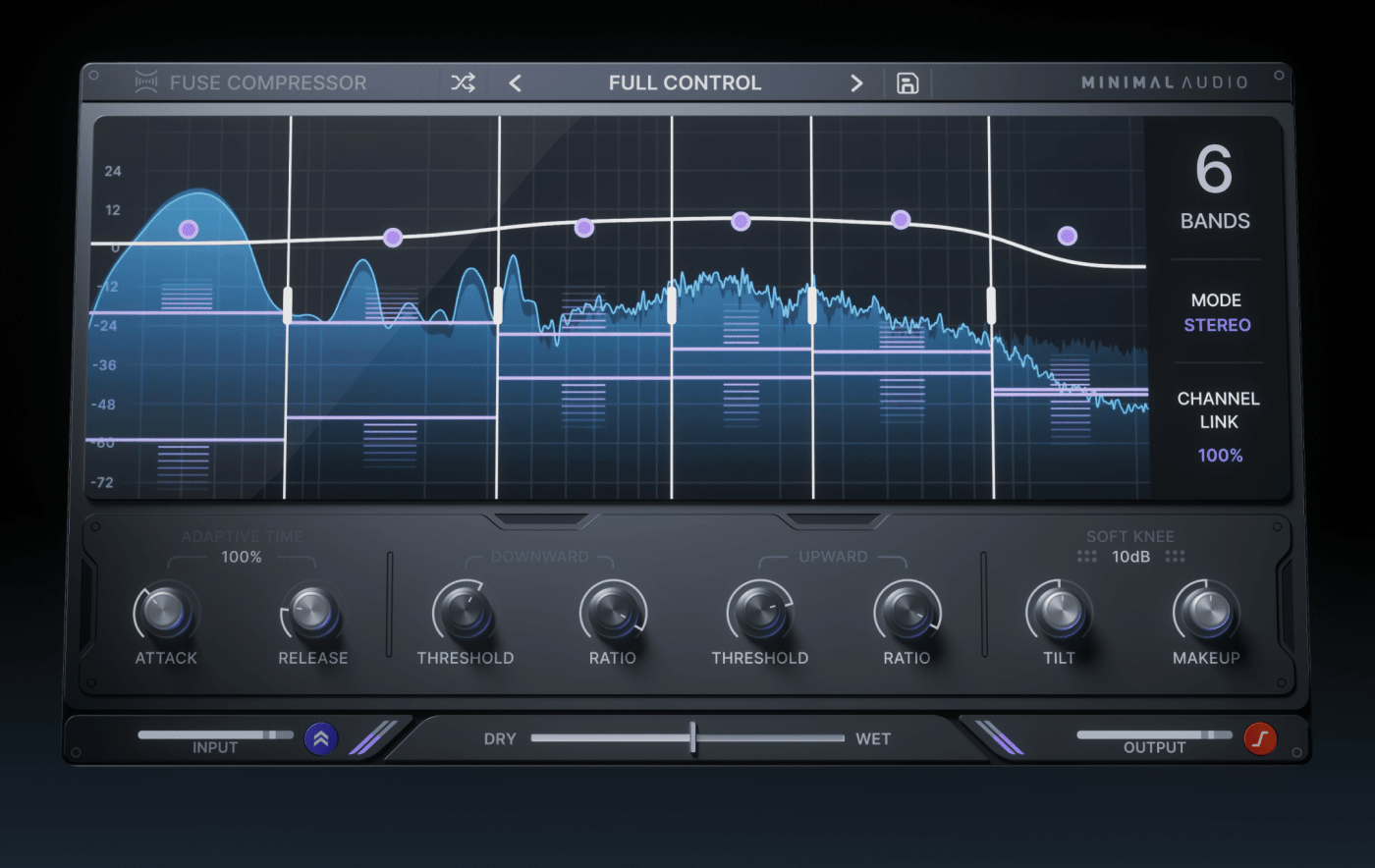Viewport: 1375px width, 868px height.
Task: Click the DOWNWARD RATIO knob
Action: (612, 612)
